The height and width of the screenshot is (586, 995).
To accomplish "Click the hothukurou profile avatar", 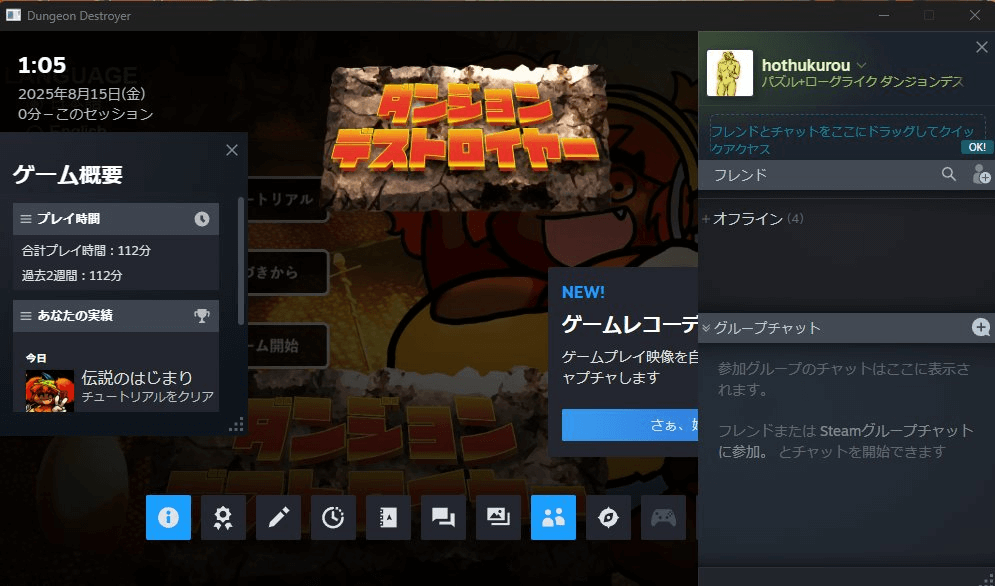I will click(730, 73).
